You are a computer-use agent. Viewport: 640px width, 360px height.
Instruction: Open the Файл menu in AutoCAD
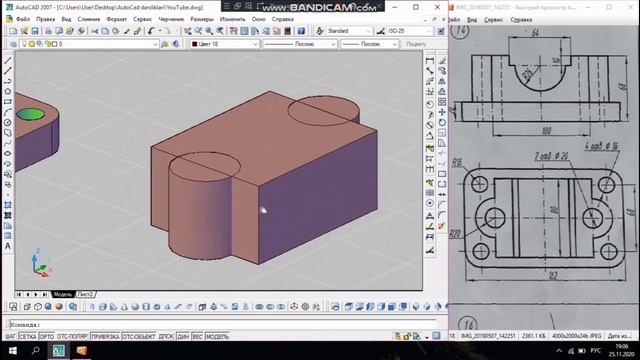[23, 19]
